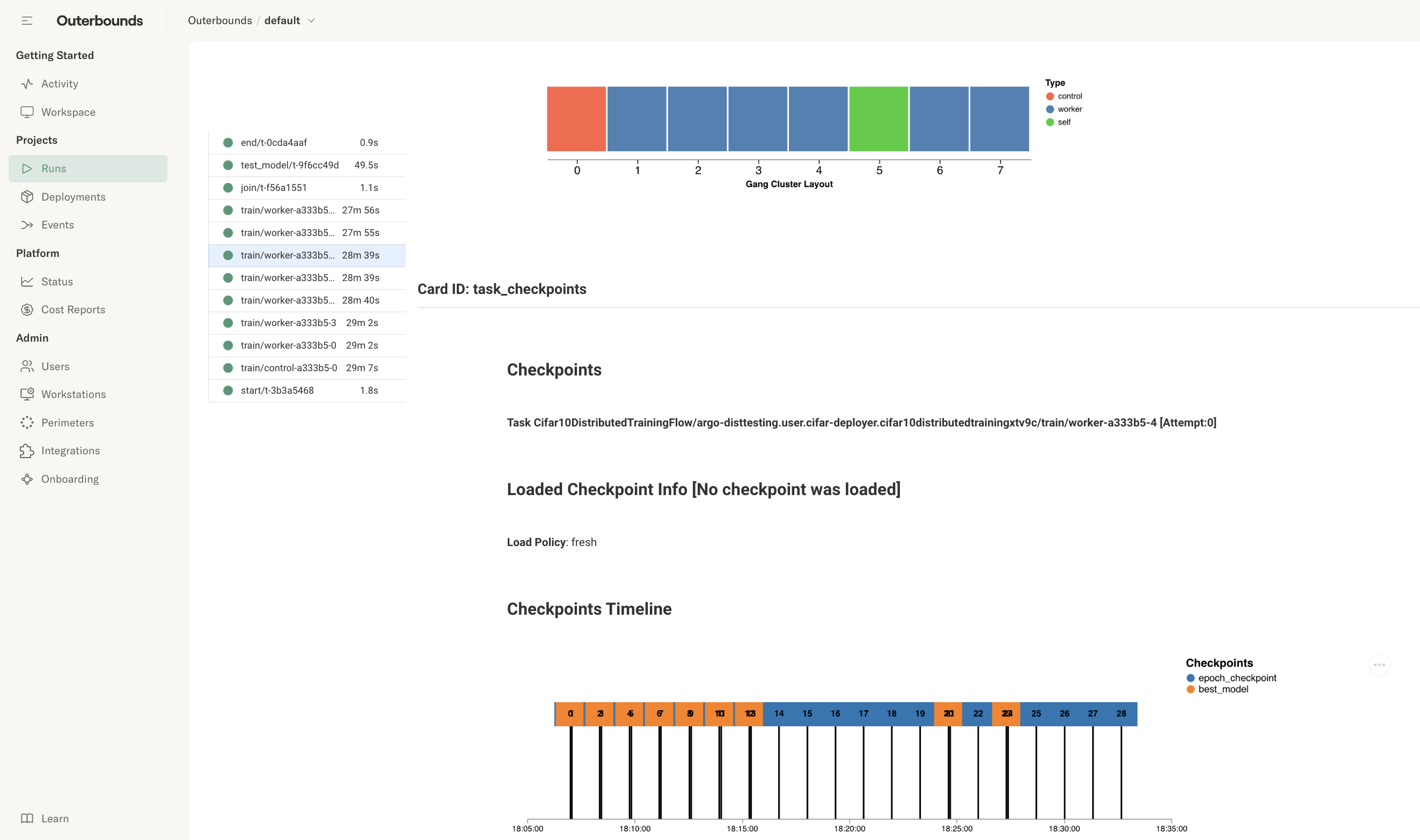Screen dimensions: 1420x840
Task: Click the Learn book icon
Action: (27, 819)
